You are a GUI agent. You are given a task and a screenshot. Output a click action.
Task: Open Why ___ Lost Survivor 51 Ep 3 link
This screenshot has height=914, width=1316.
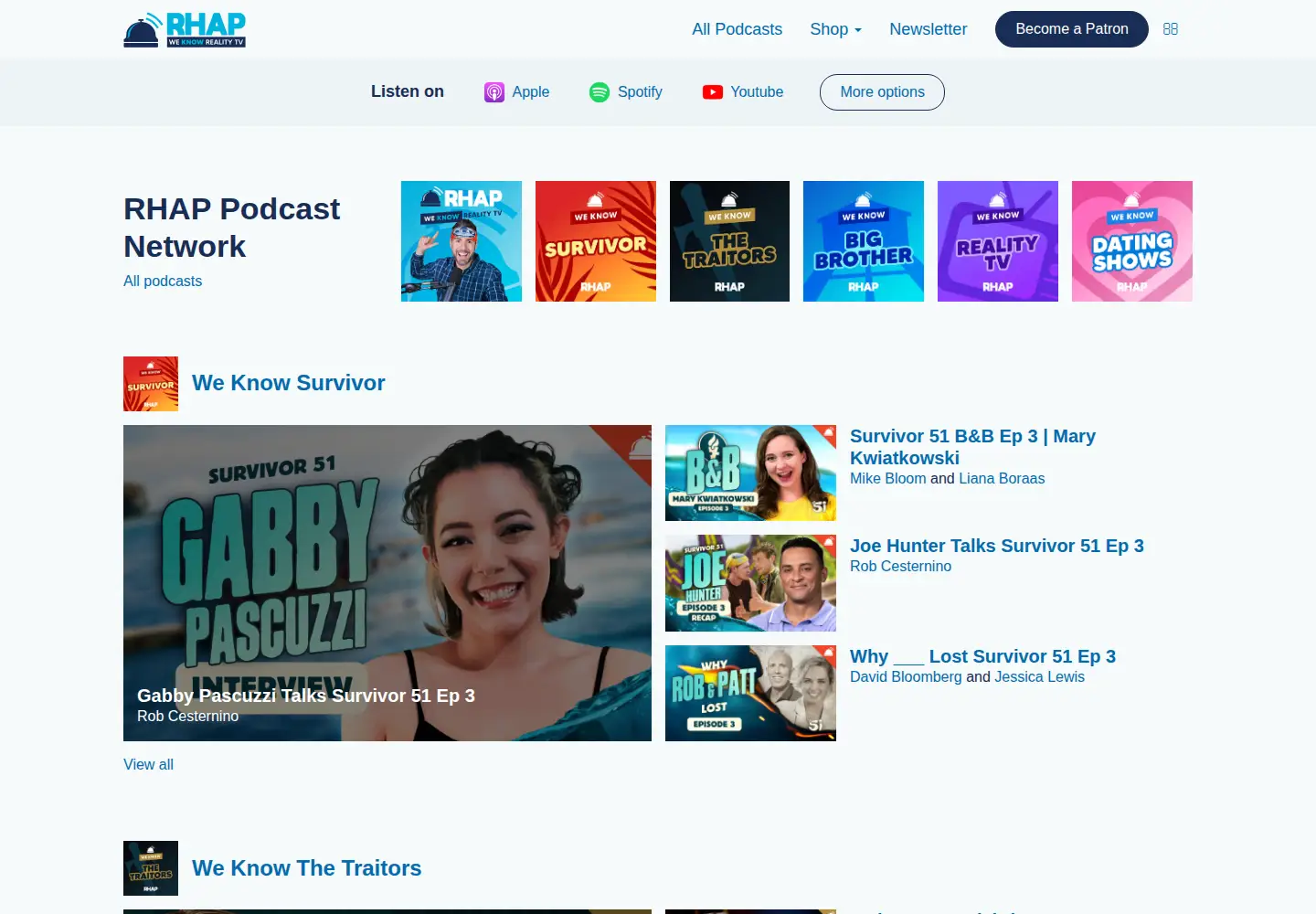[982, 656]
